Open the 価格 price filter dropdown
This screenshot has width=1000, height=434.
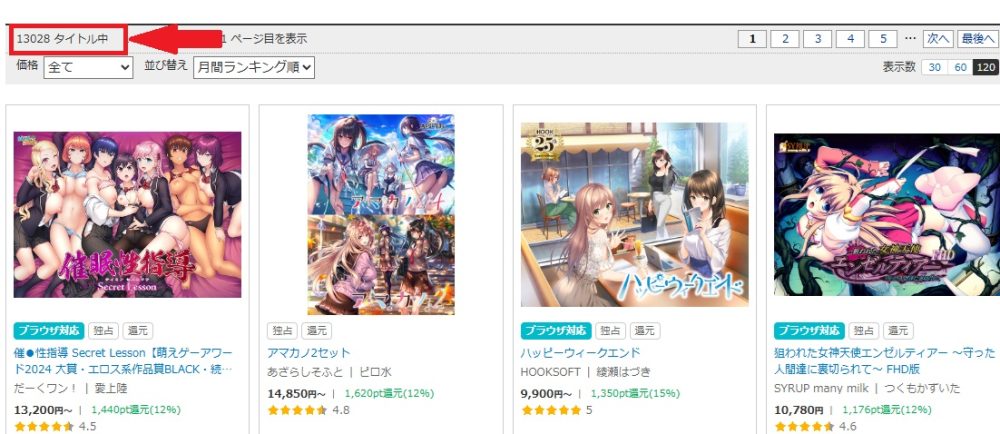coord(88,68)
